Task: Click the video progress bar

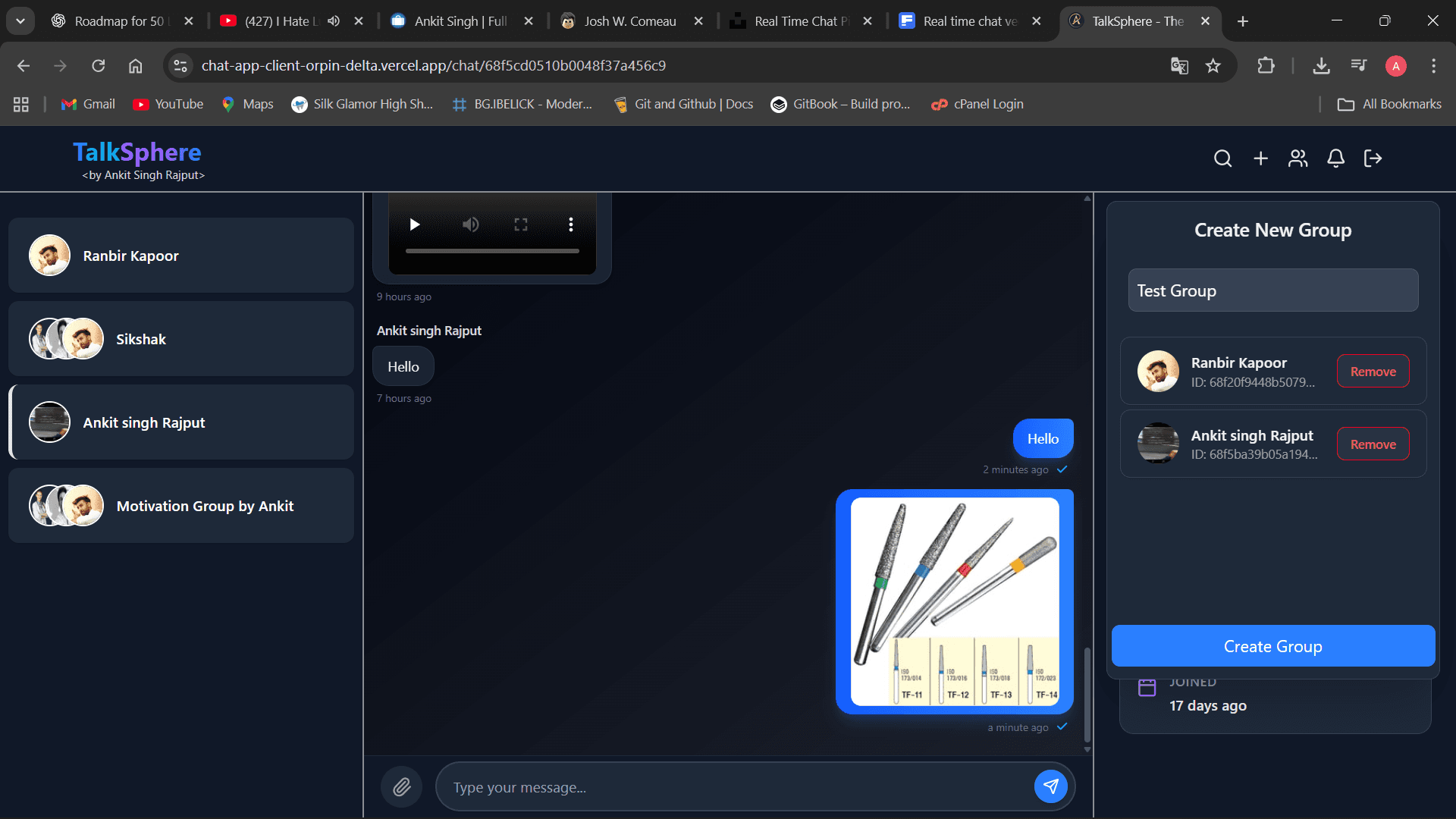Action: click(x=491, y=250)
